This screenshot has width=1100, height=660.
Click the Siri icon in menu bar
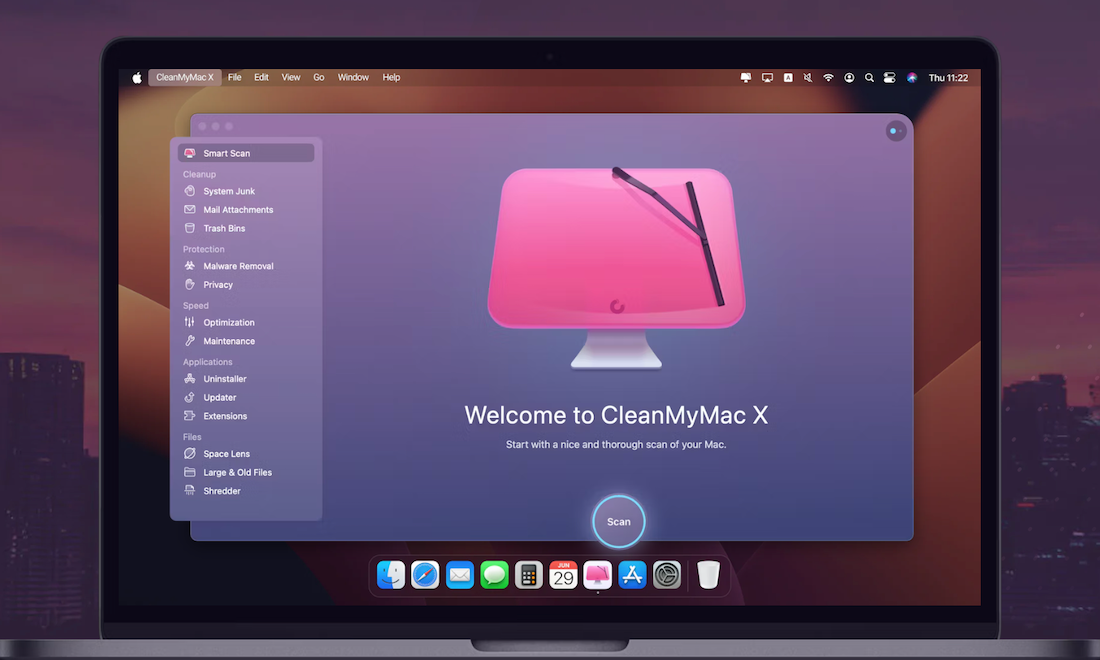click(x=911, y=78)
